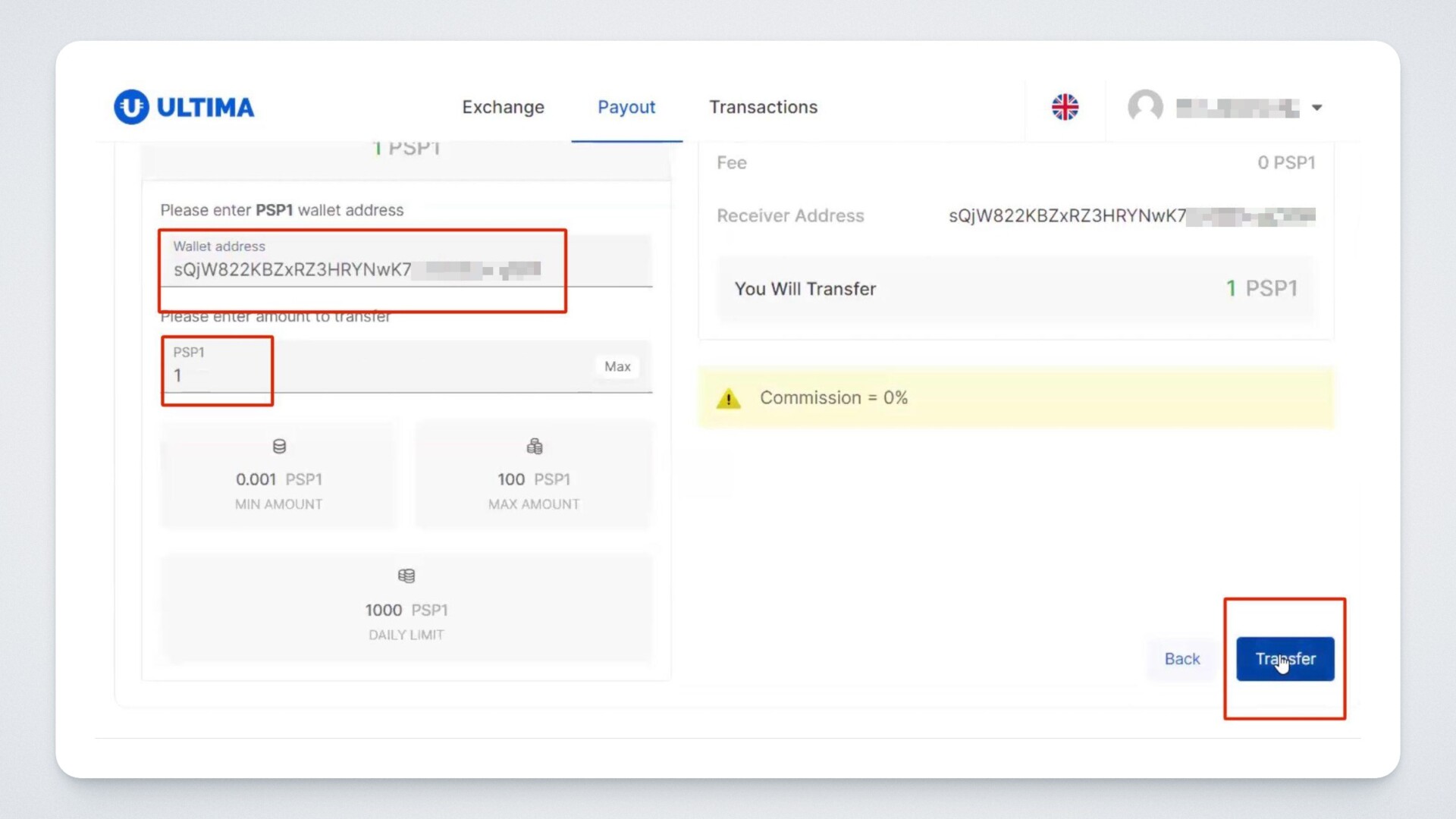Click the Back button
The width and height of the screenshot is (1456, 819).
tap(1181, 659)
